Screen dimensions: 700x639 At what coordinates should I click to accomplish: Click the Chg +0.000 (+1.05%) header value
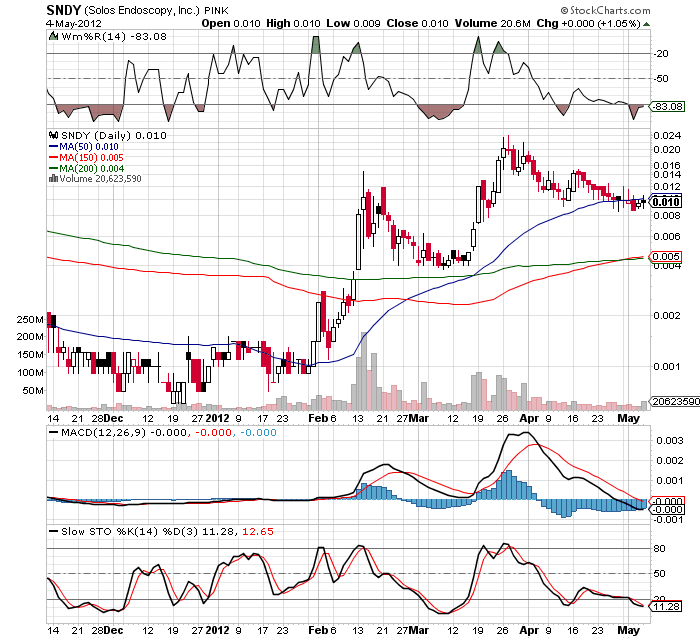point(588,24)
